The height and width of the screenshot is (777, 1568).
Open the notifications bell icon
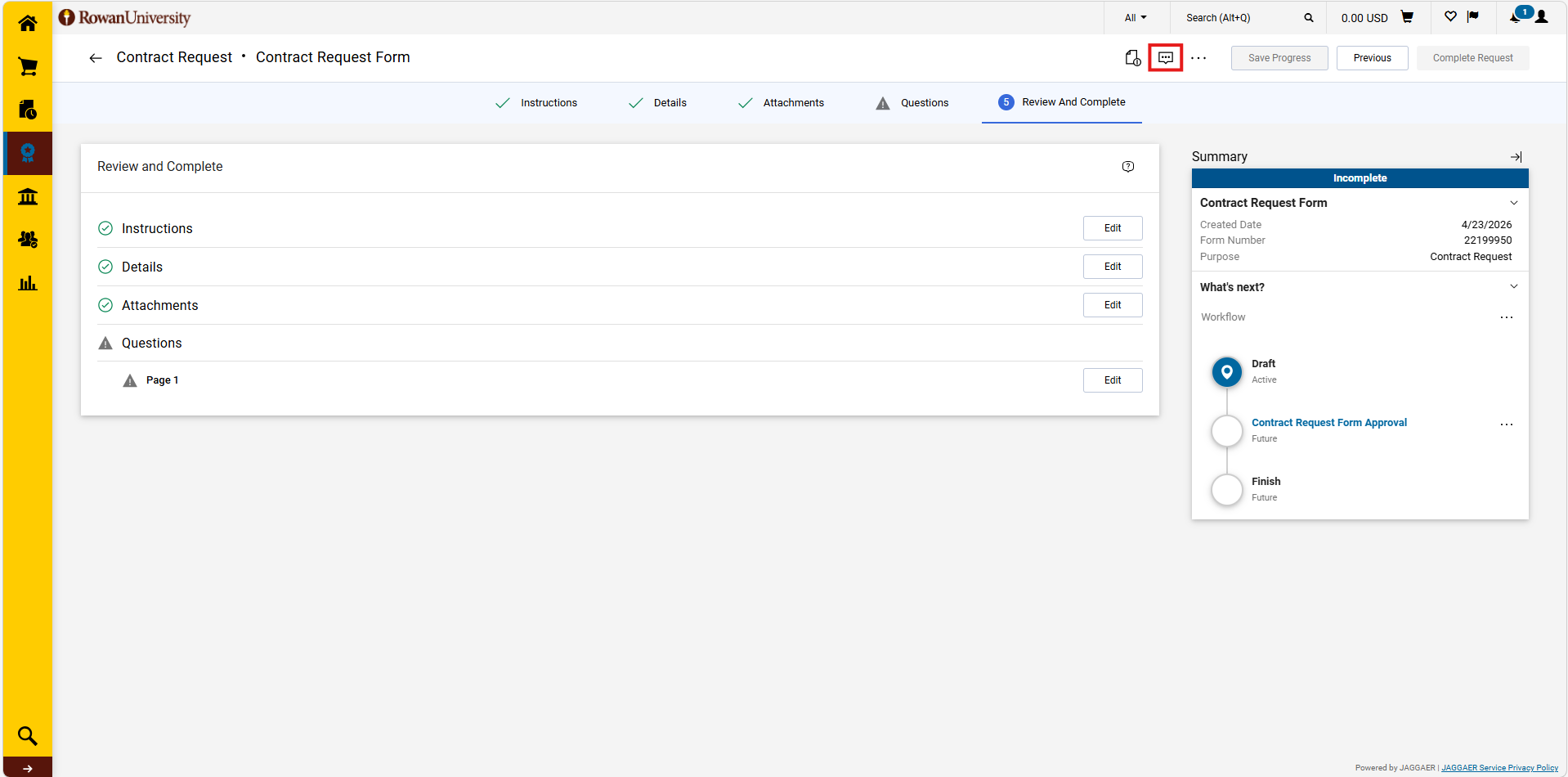1516,16
